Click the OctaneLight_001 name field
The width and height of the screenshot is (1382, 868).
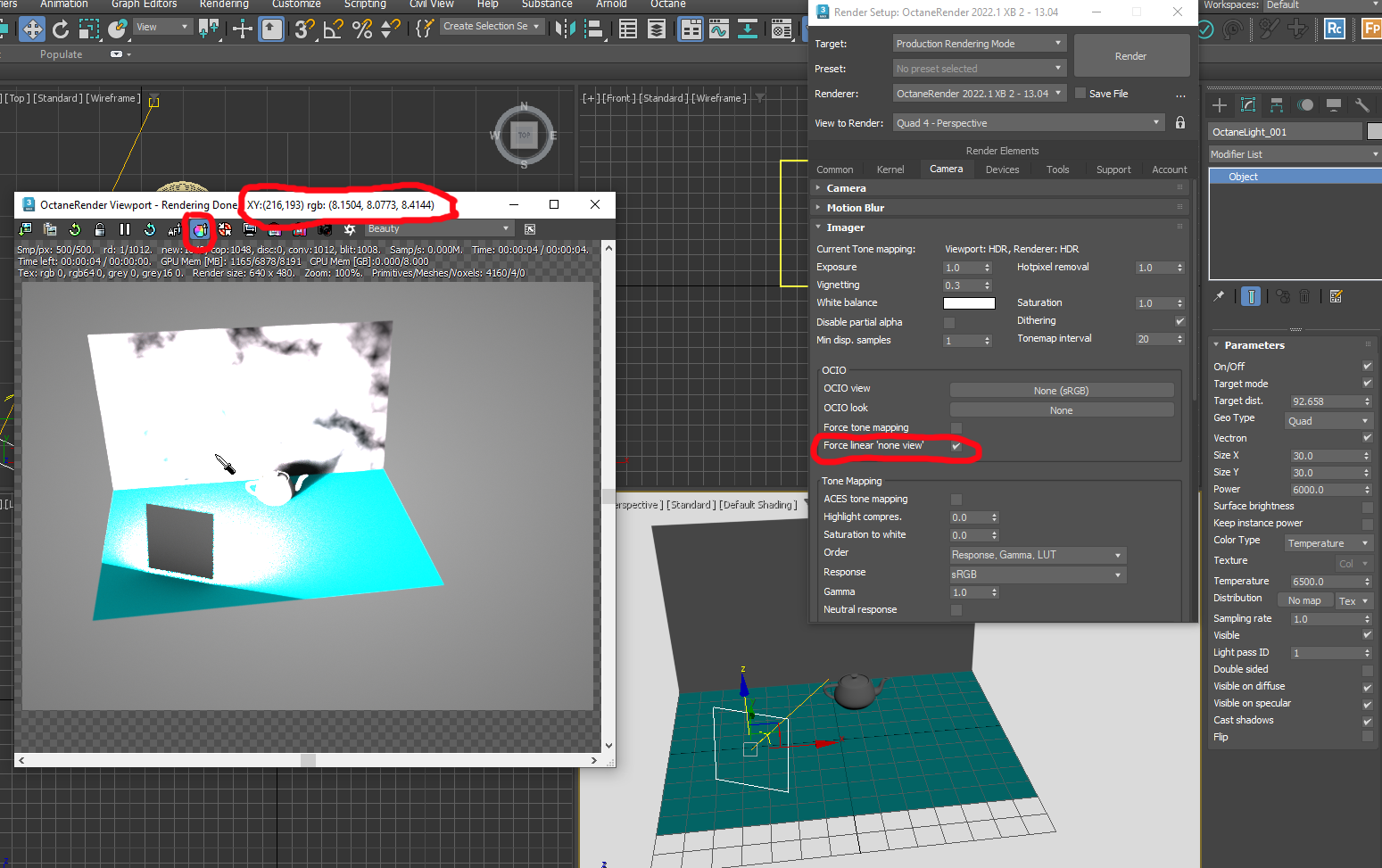1286,132
